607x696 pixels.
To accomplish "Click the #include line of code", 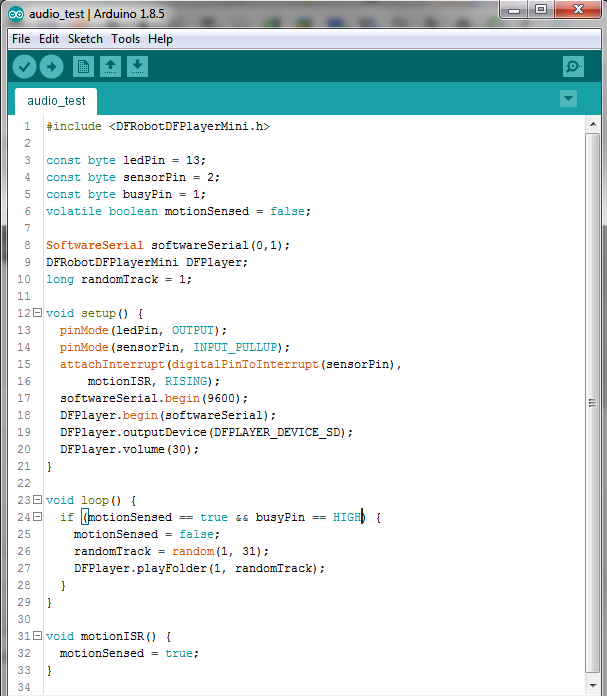I will click(158, 127).
